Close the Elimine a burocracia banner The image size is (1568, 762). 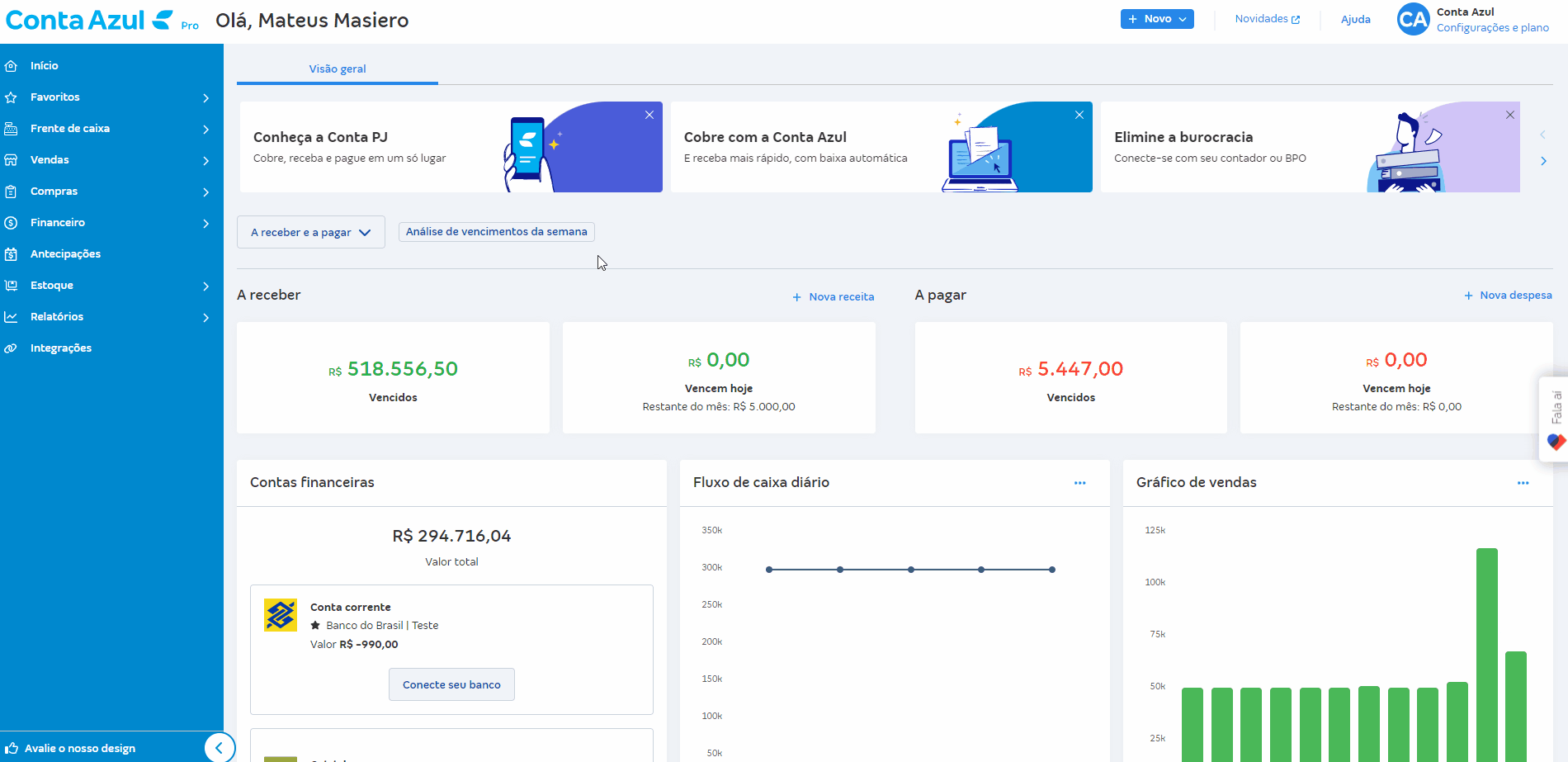tap(1510, 115)
